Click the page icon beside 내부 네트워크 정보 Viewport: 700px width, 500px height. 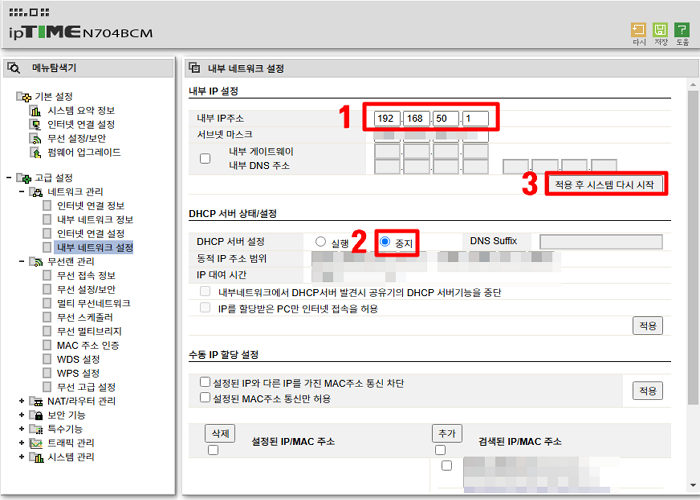coord(47,220)
